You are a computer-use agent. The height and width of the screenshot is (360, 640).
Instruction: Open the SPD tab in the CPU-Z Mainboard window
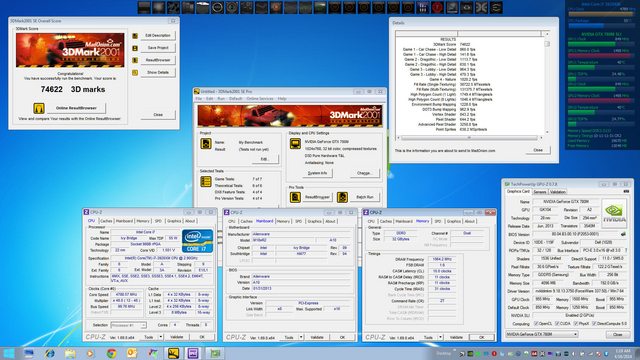coord(298,221)
